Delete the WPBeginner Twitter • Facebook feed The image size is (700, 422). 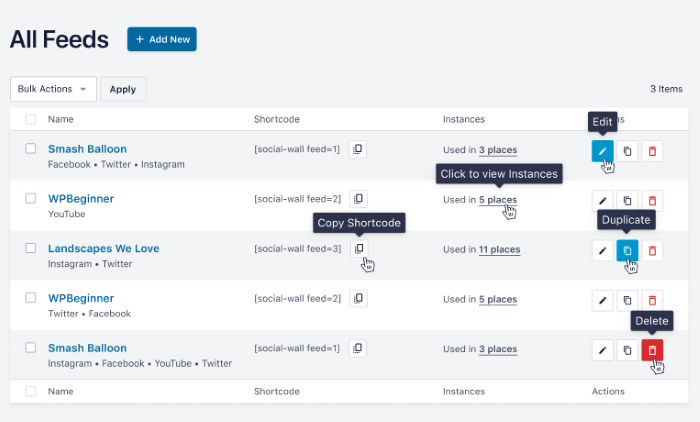652,301
